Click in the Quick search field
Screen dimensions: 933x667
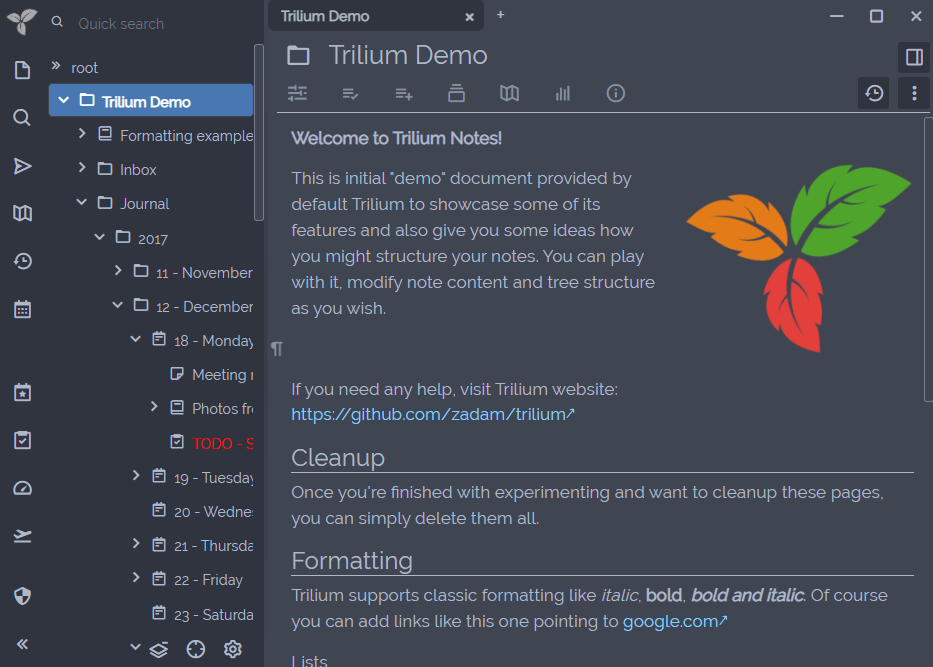point(150,23)
